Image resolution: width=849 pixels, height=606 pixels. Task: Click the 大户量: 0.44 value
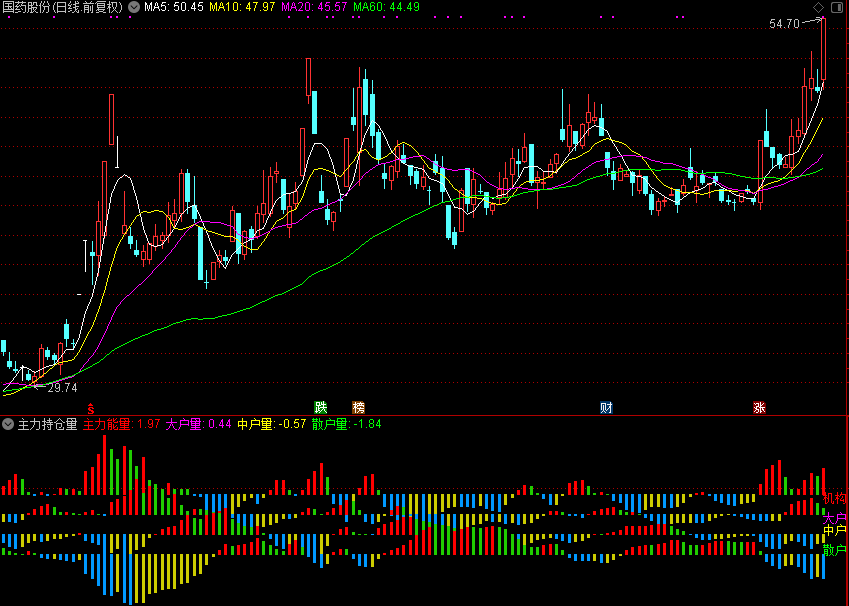point(198,424)
